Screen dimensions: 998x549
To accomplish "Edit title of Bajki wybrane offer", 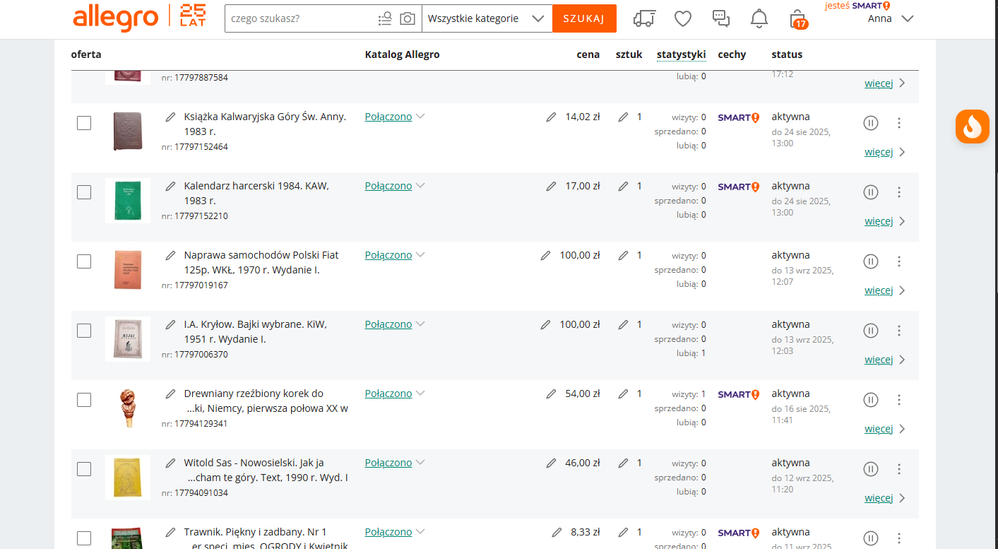I will pos(170,324).
